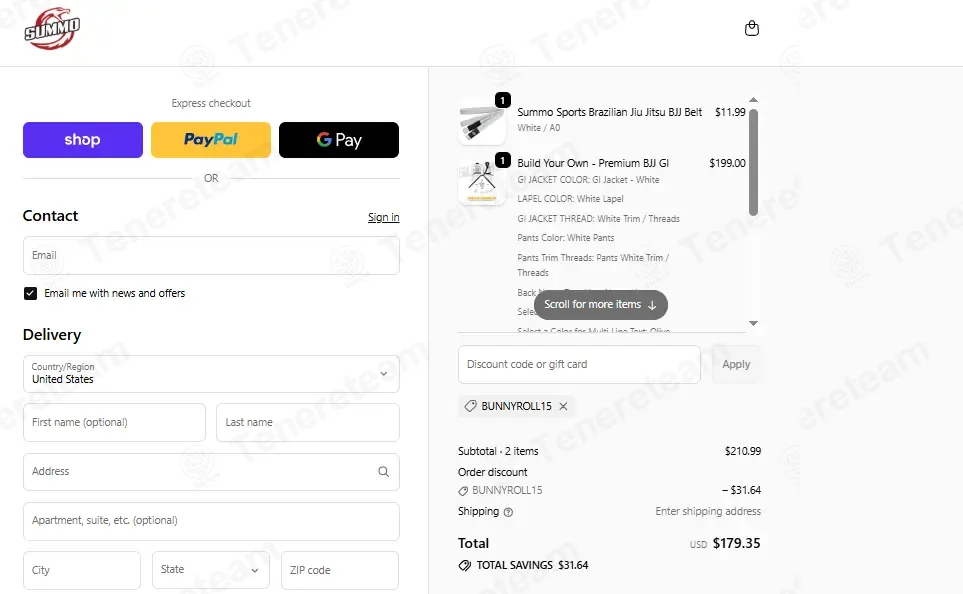Select Google Pay express checkout
The height and width of the screenshot is (594, 963).
point(339,139)
